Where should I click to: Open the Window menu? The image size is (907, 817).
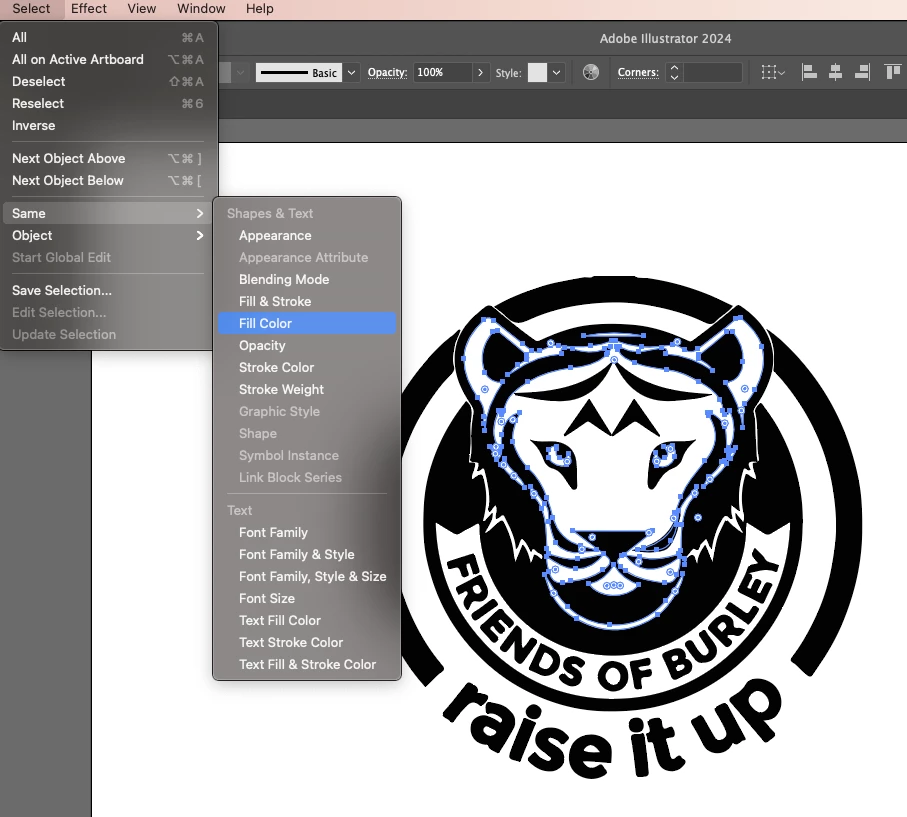point(201,9)
